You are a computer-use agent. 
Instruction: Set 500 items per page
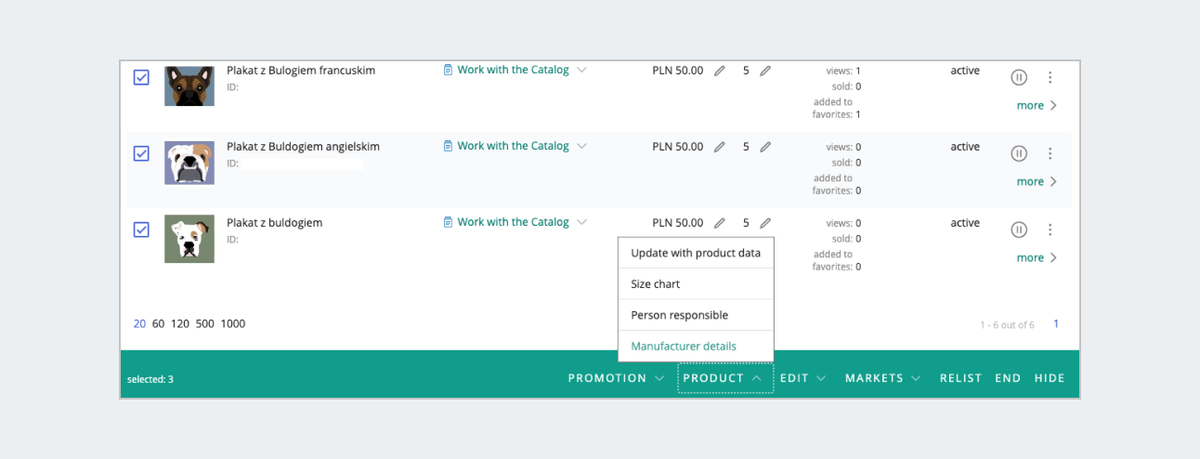pyautogui.click(x=206, y=323)
